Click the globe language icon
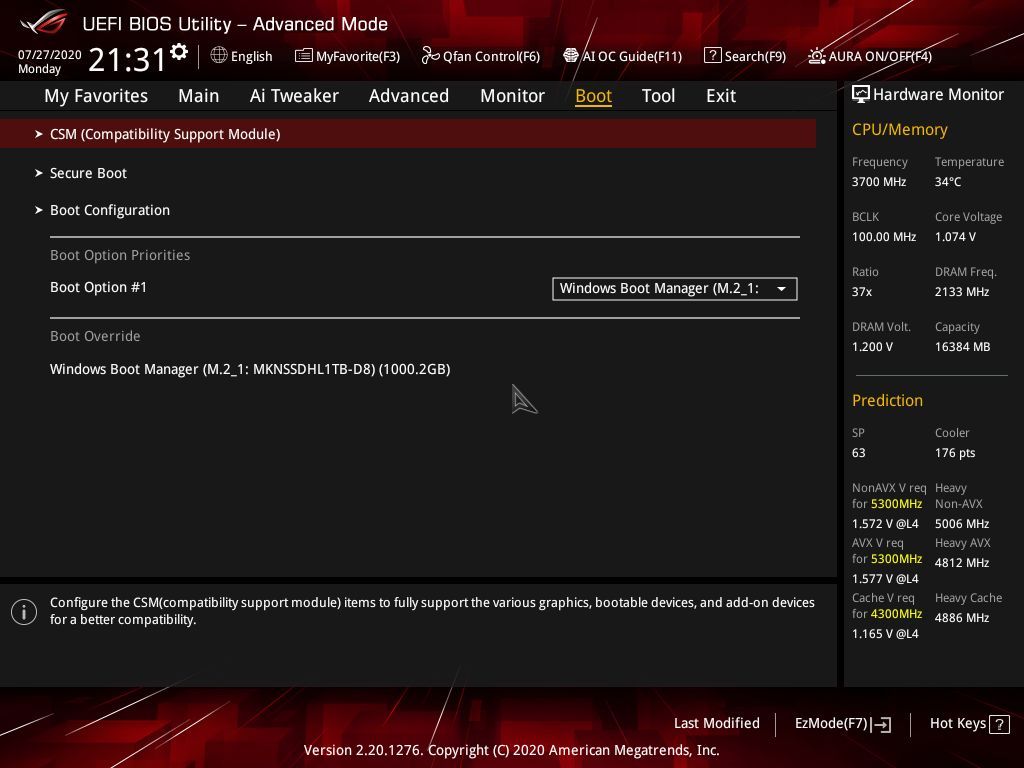This screenshot has width=1024, height=768. (219, 56)
